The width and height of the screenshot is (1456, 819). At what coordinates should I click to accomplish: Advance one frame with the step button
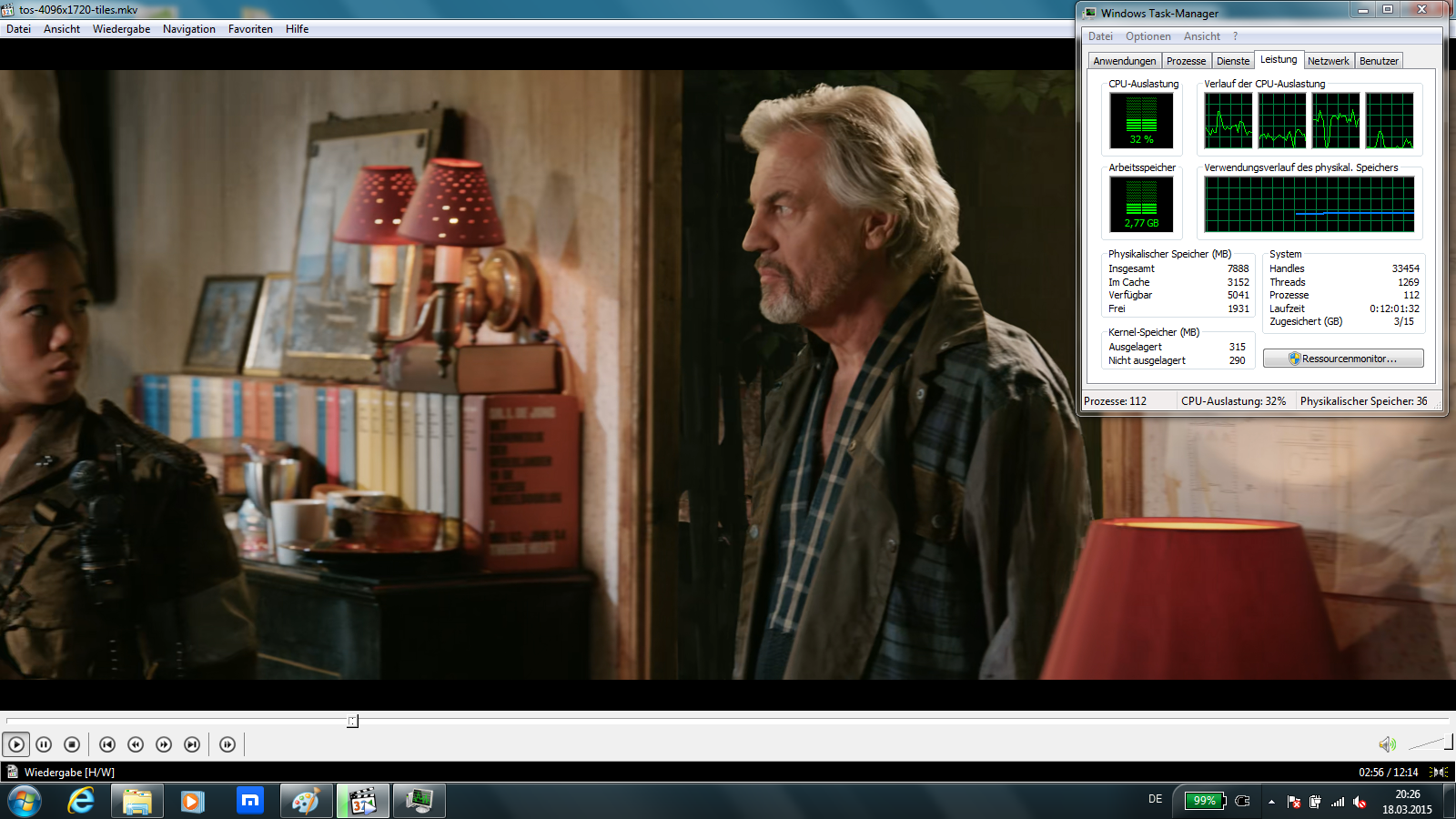point(227,744)
